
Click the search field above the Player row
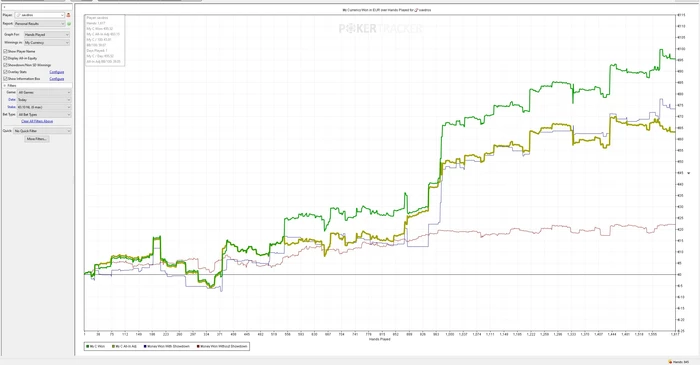click(x=37, y=7)
